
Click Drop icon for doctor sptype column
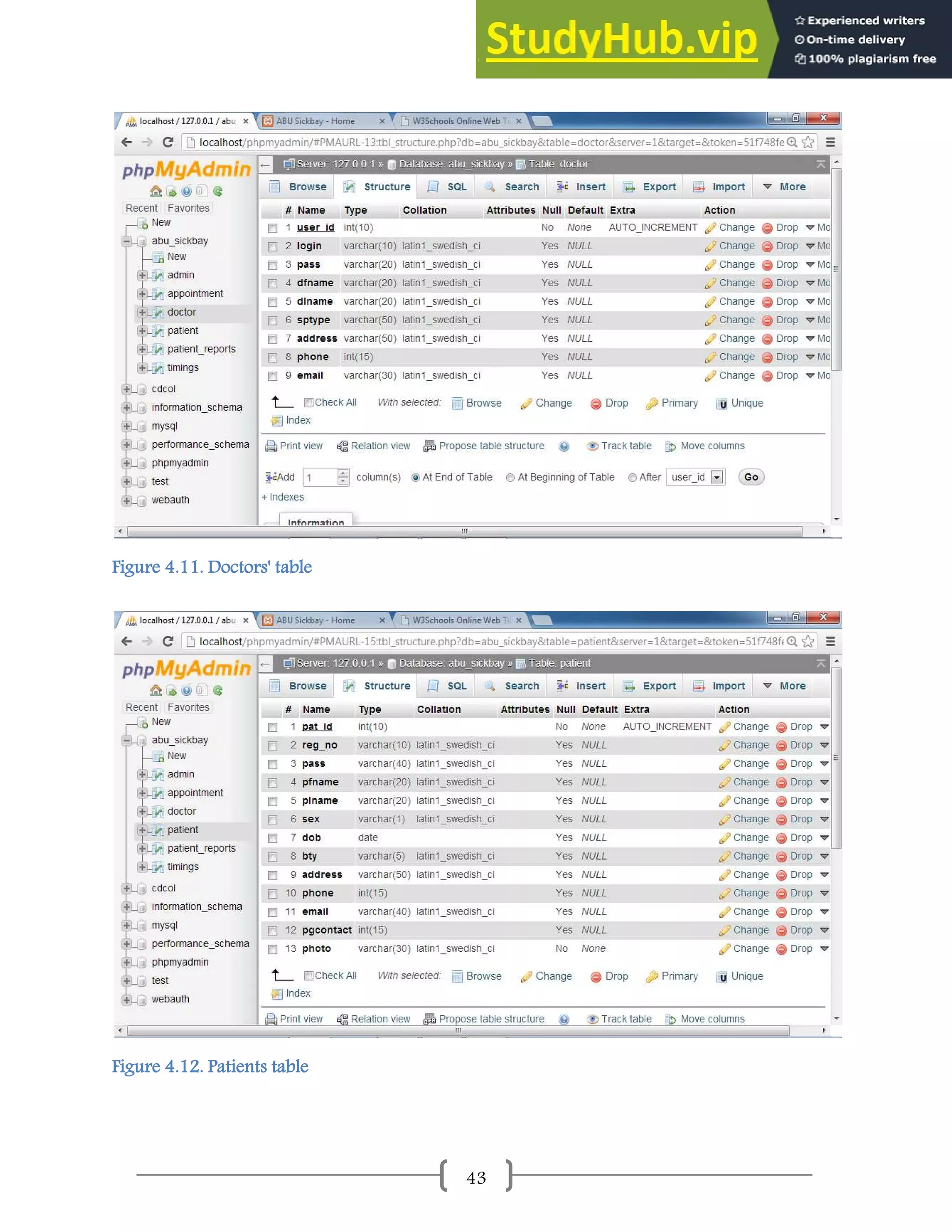tap(767, 320)
